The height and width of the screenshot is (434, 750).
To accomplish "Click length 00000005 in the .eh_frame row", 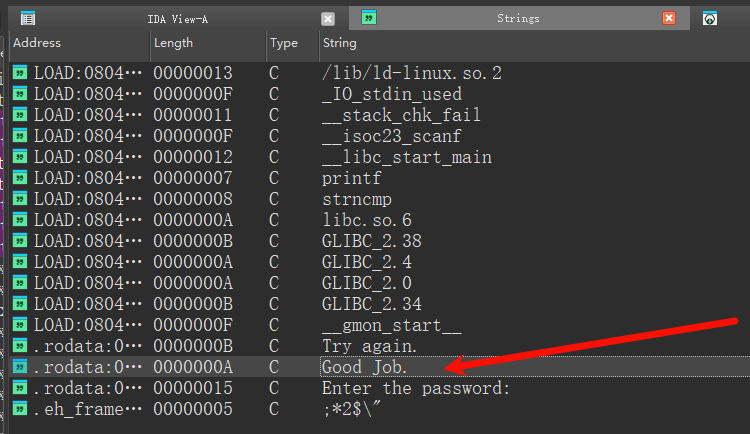I will [x=193, y=410].
